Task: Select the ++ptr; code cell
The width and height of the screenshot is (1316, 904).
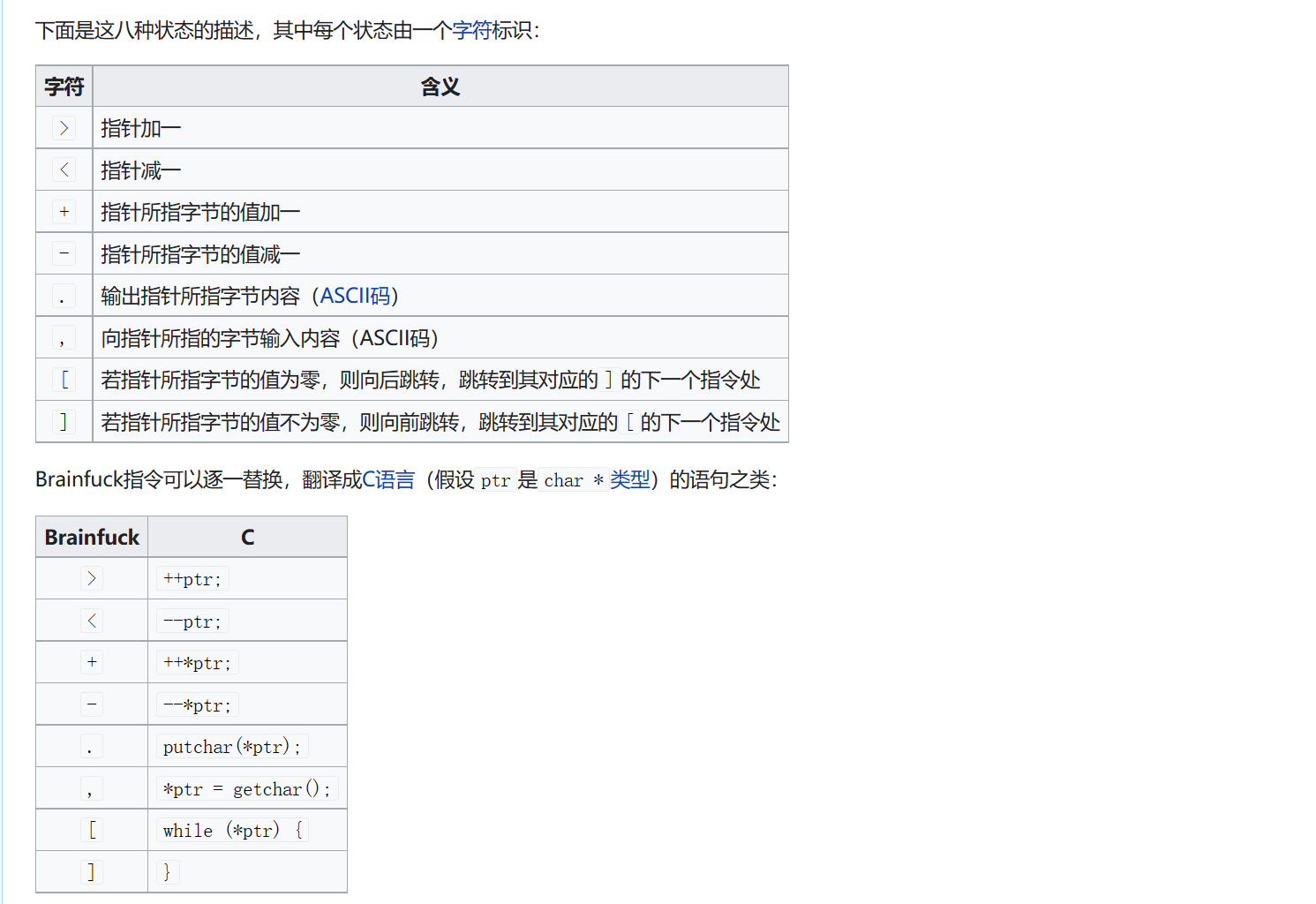Action: pyautogui.click(x=192, y=579)
